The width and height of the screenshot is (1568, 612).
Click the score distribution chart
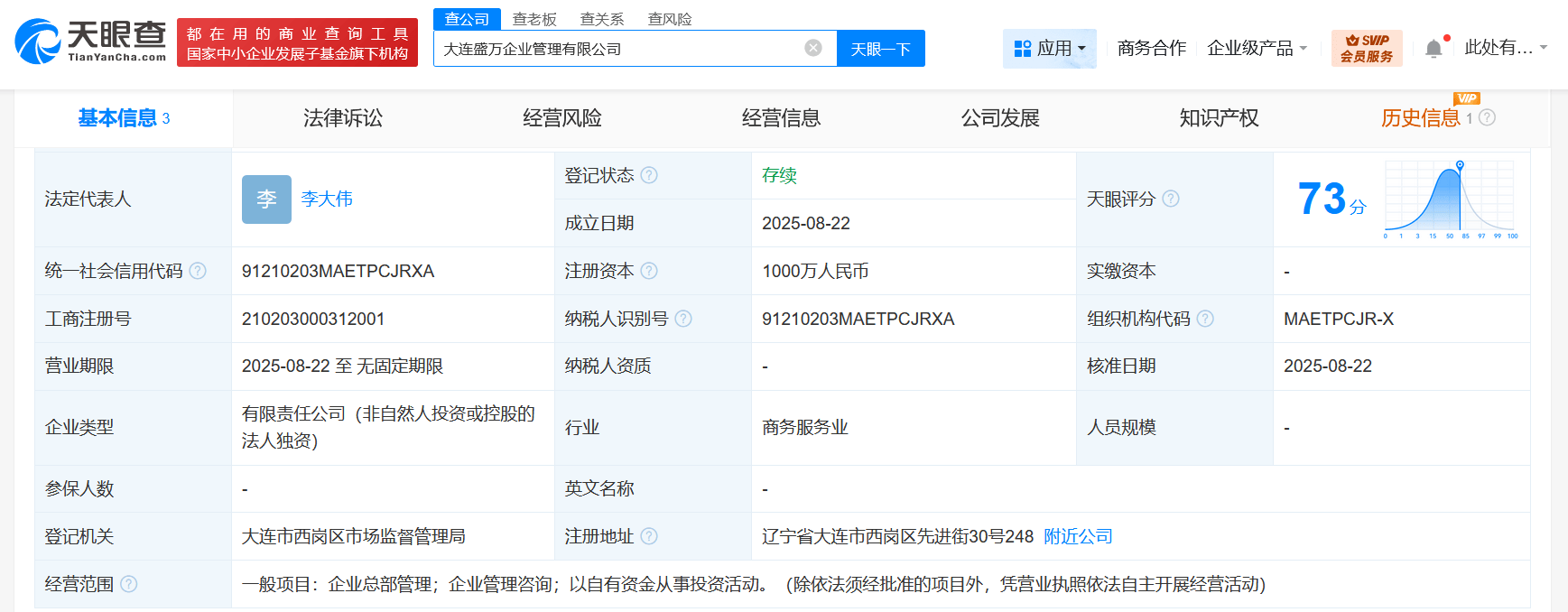(1451, 199)
